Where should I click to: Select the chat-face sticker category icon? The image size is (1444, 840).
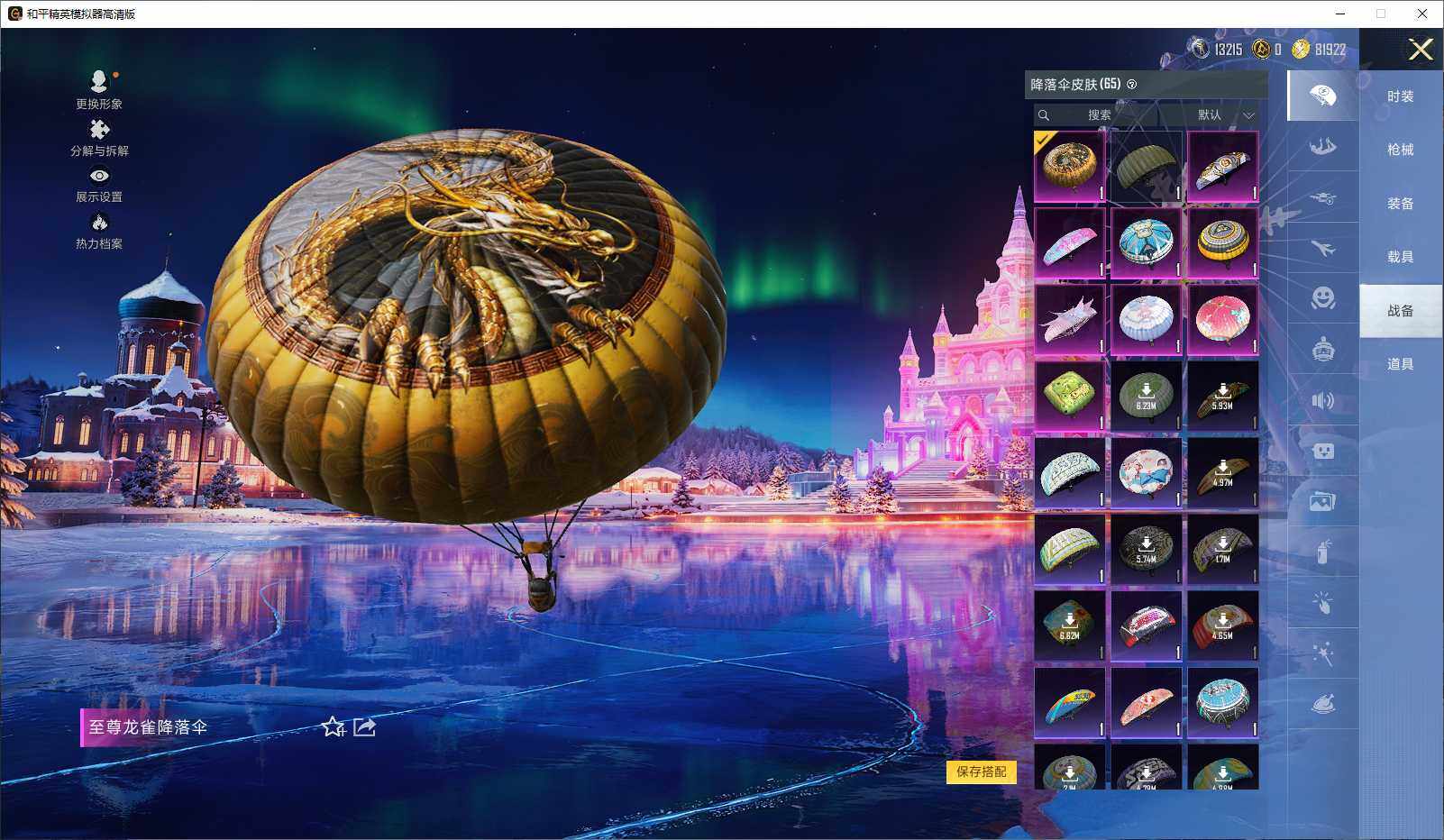1322,451
